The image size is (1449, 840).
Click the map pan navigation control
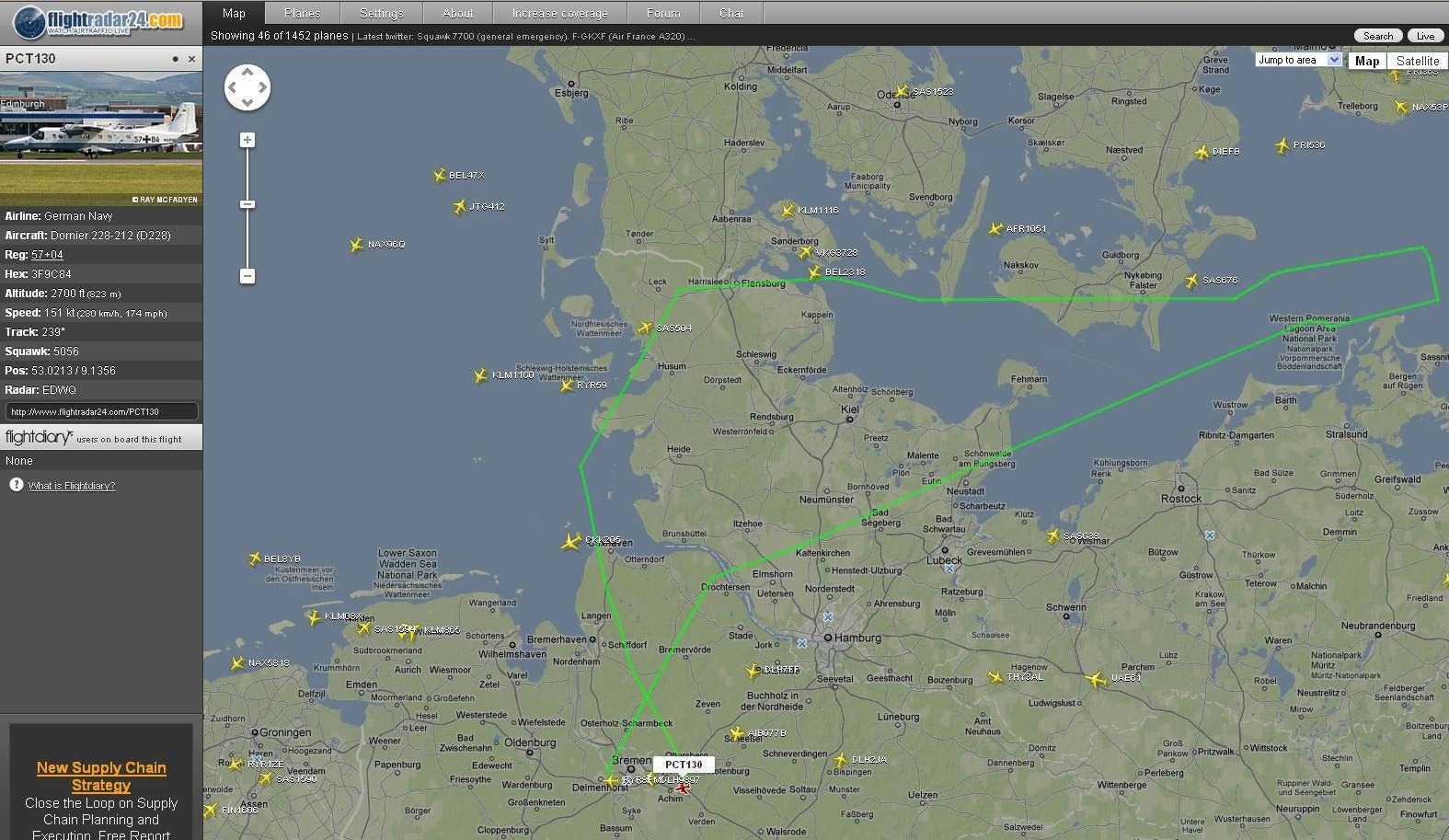tap(247, 87)
